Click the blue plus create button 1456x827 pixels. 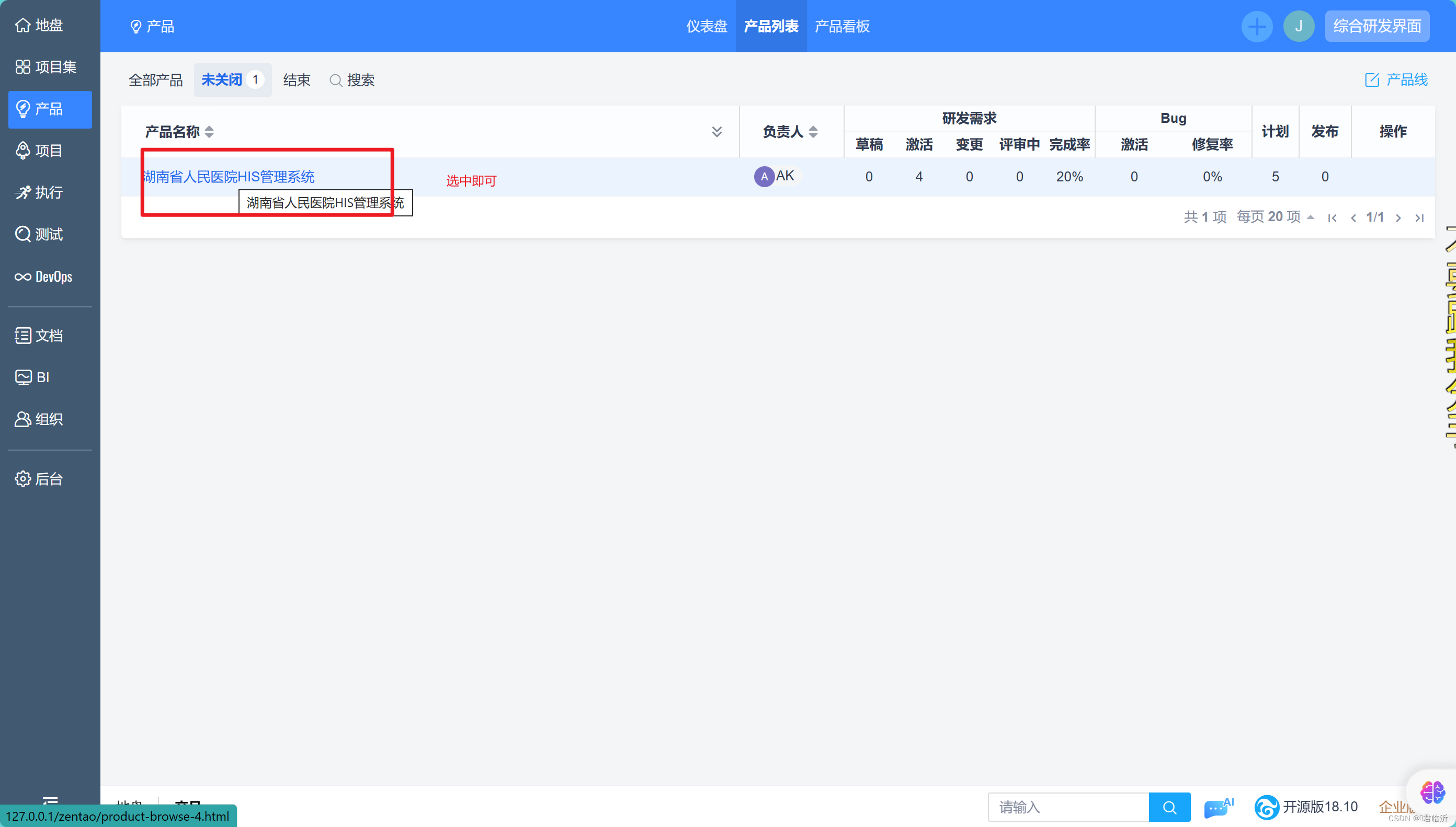pyautogui.click(x=1256, y=26)
